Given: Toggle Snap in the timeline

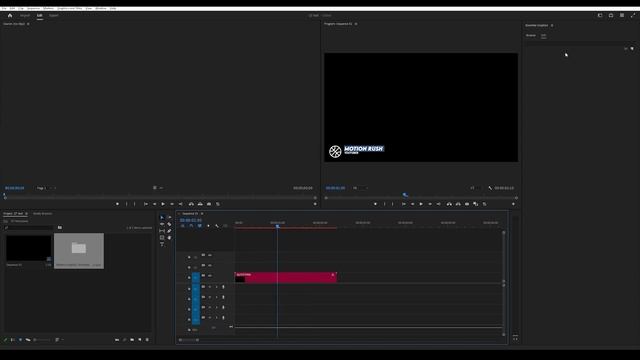Looking at the screenshot, I should click(191, 226).
